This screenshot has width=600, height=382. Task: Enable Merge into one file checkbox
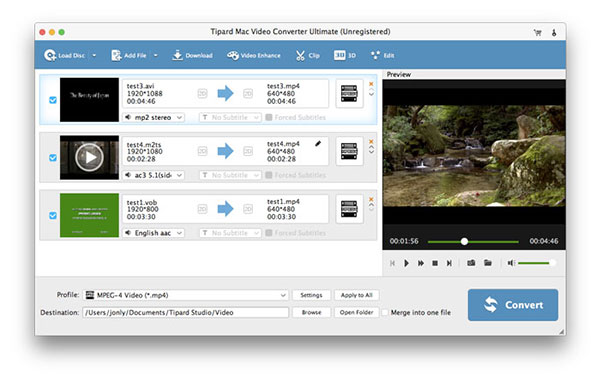385,312
